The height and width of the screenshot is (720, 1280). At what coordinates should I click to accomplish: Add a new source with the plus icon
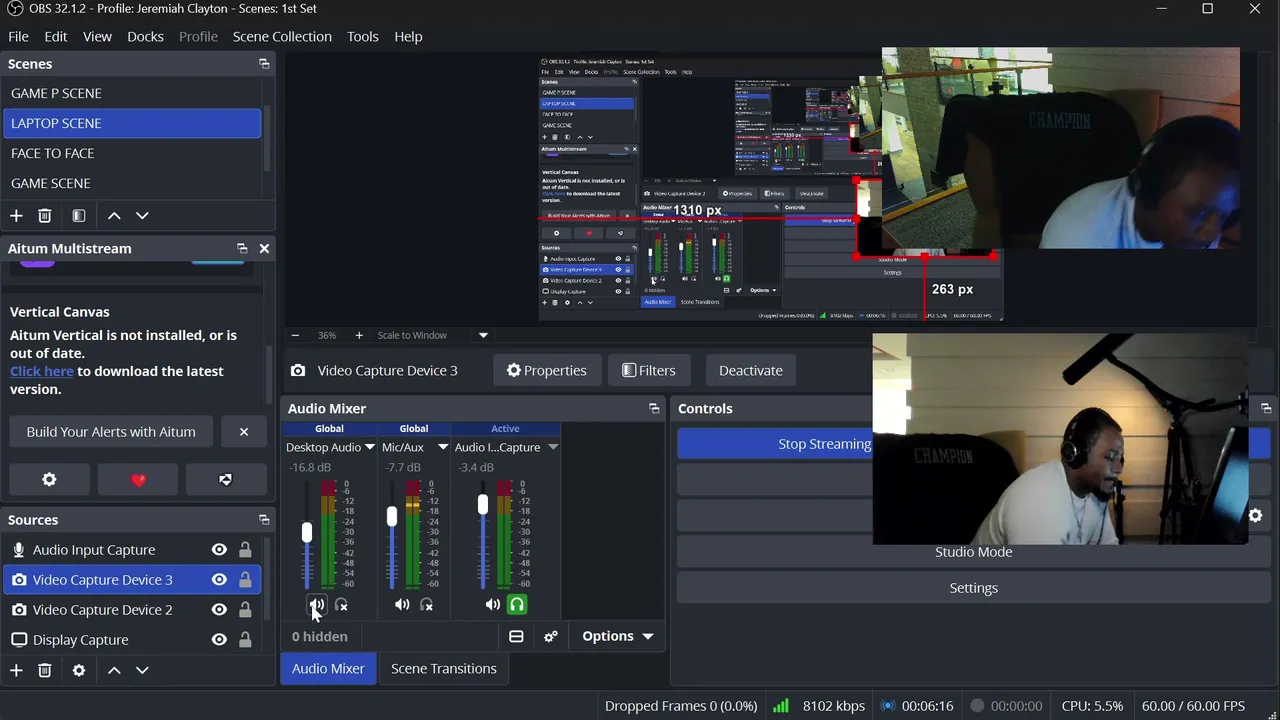pos(16,670)
